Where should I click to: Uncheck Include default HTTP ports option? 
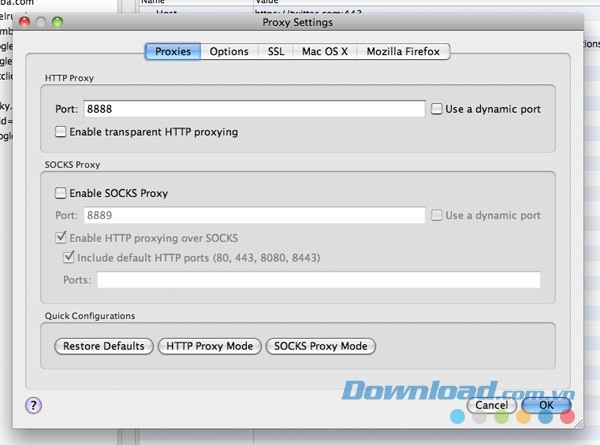[70, 258]
